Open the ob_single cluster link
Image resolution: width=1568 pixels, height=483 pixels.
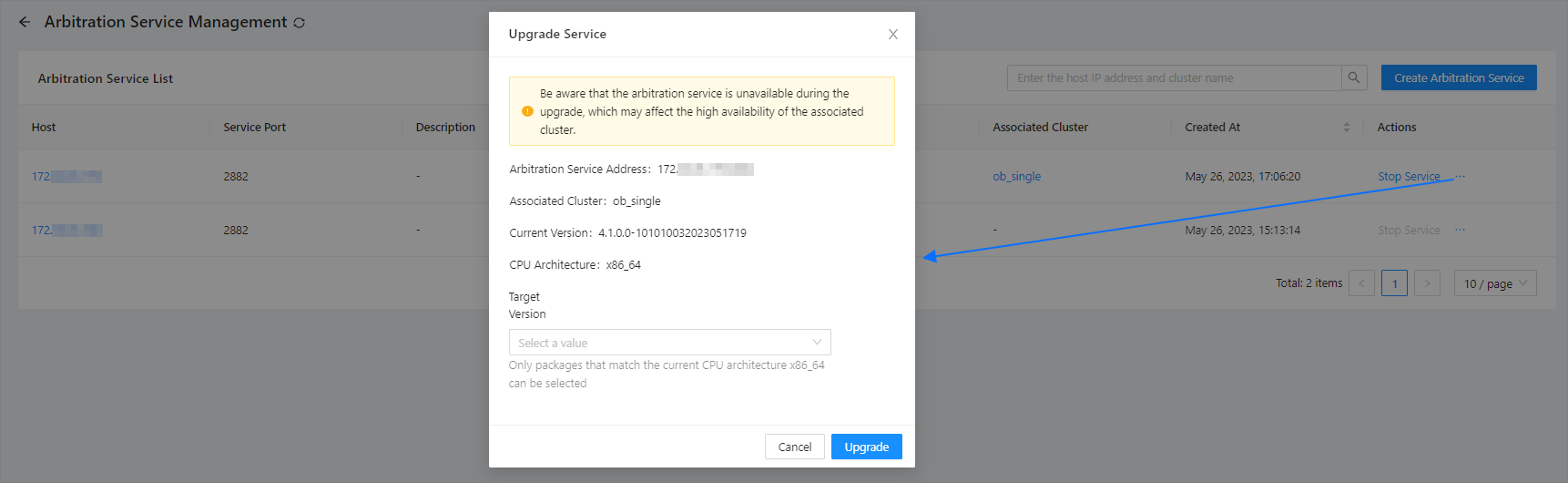[x=1016, y=177]
